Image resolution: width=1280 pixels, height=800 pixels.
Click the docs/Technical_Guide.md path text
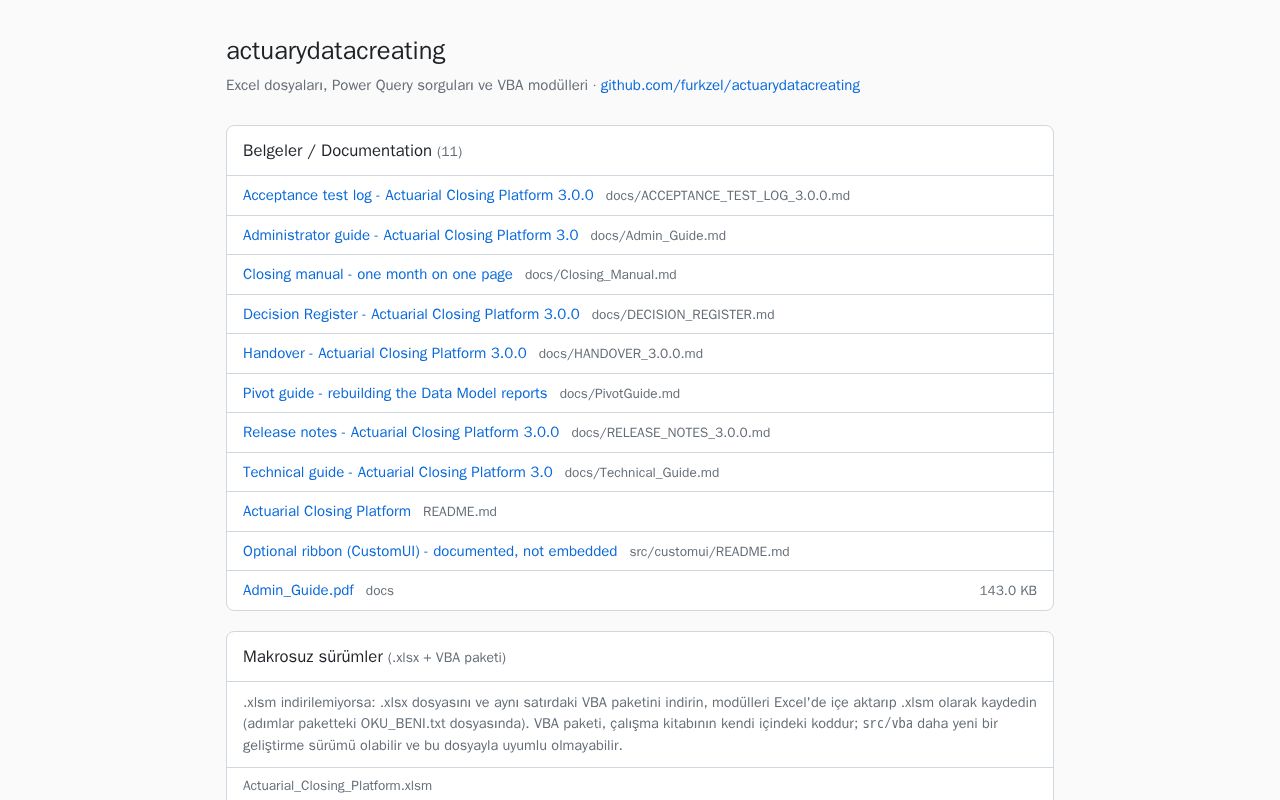click(642, 473)
